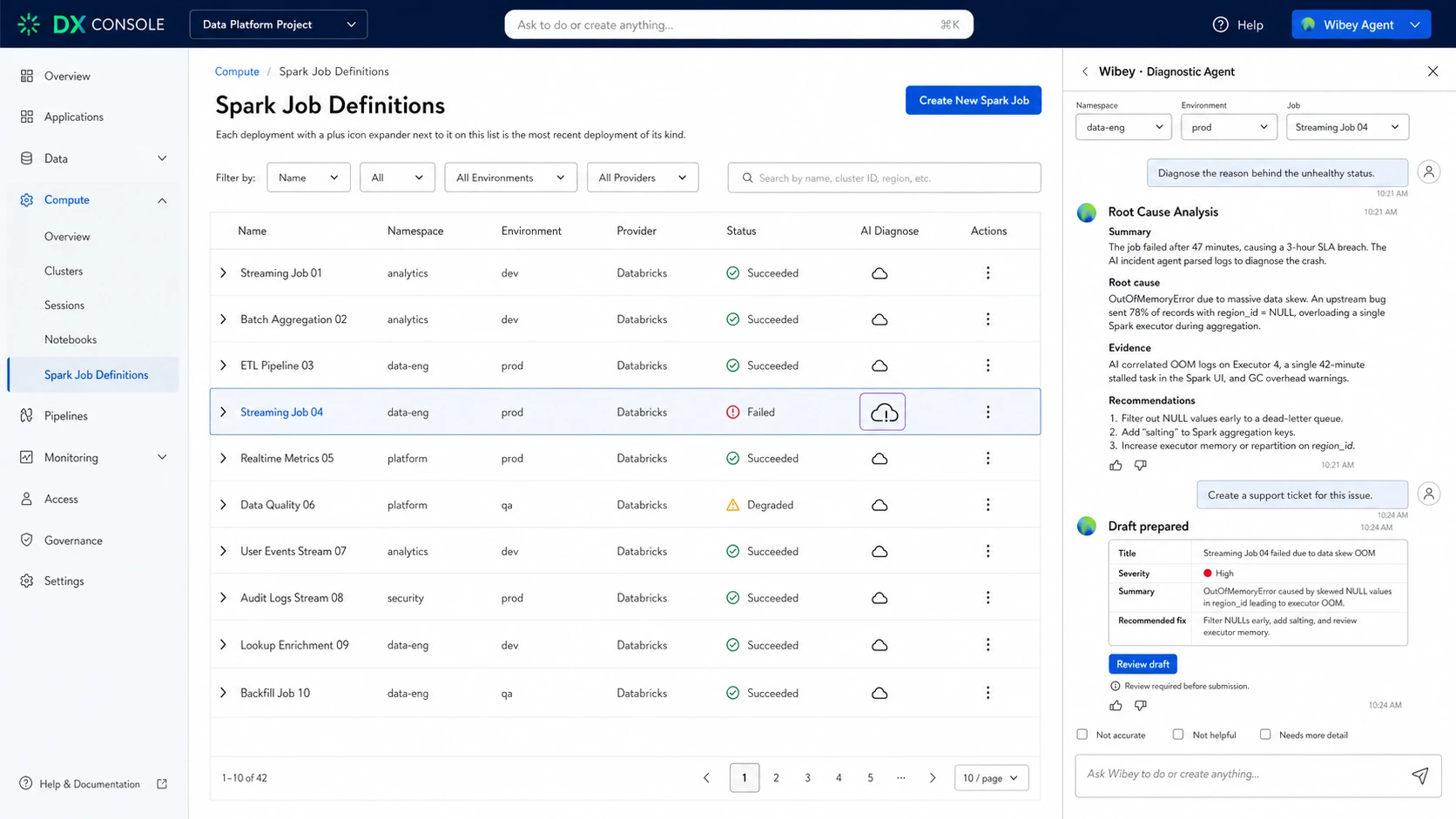Screen dimensions: 1456x819
Task: Open the Namespace data-eng dropdown
Action: point(1123,127)
